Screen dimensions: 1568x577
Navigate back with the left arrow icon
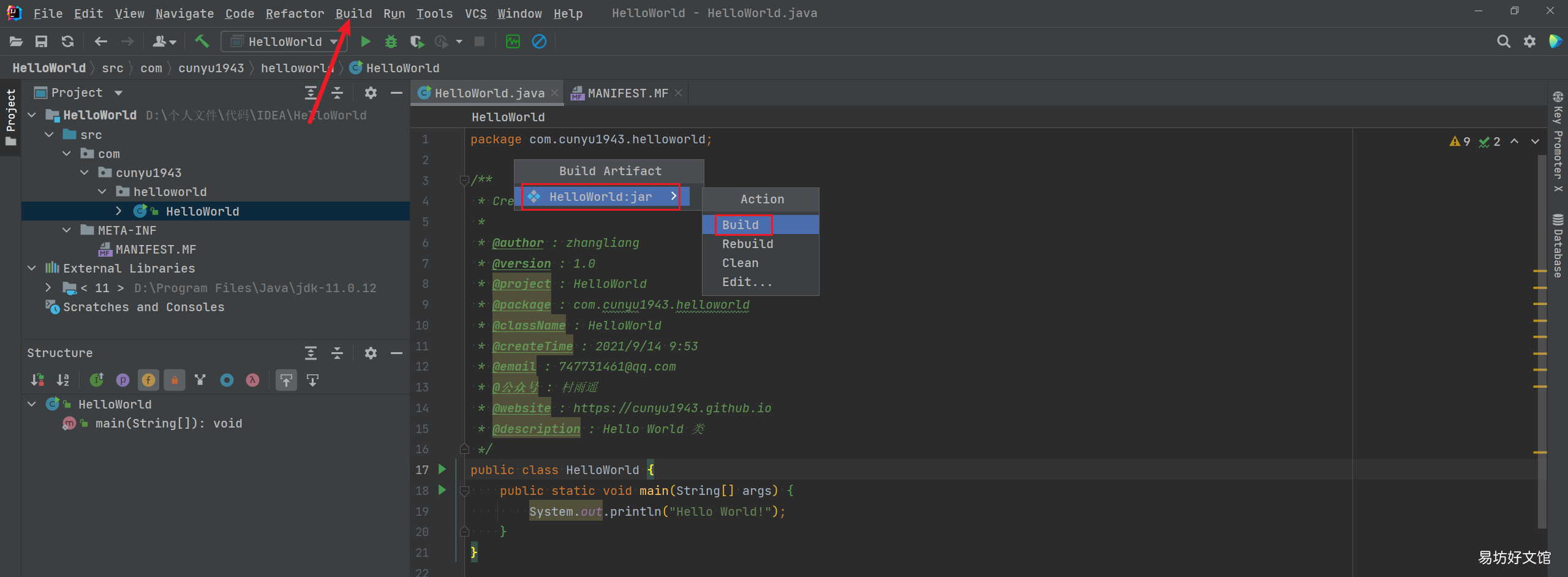point(100,42)
